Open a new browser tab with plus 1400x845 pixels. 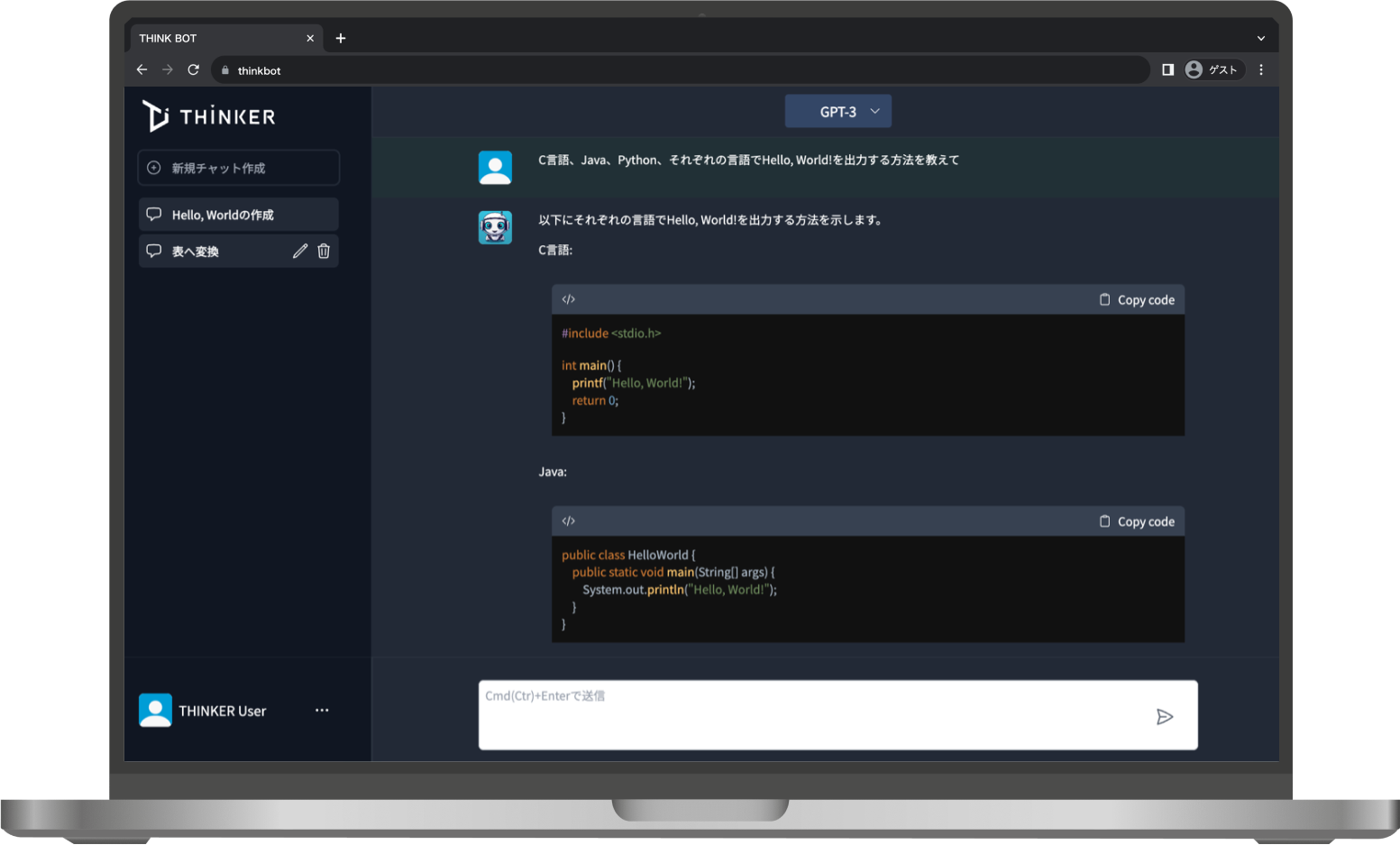(341, 38)
